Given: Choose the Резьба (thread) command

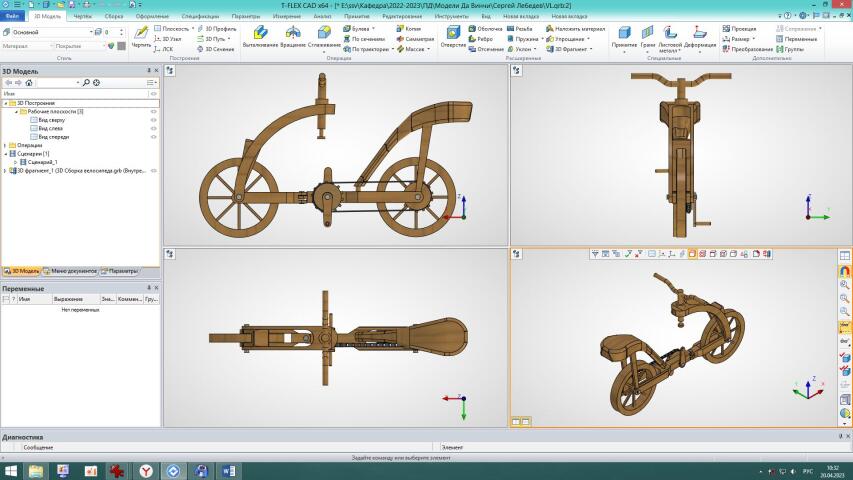Looking at the screenshot, I should [x=520, y=28].
